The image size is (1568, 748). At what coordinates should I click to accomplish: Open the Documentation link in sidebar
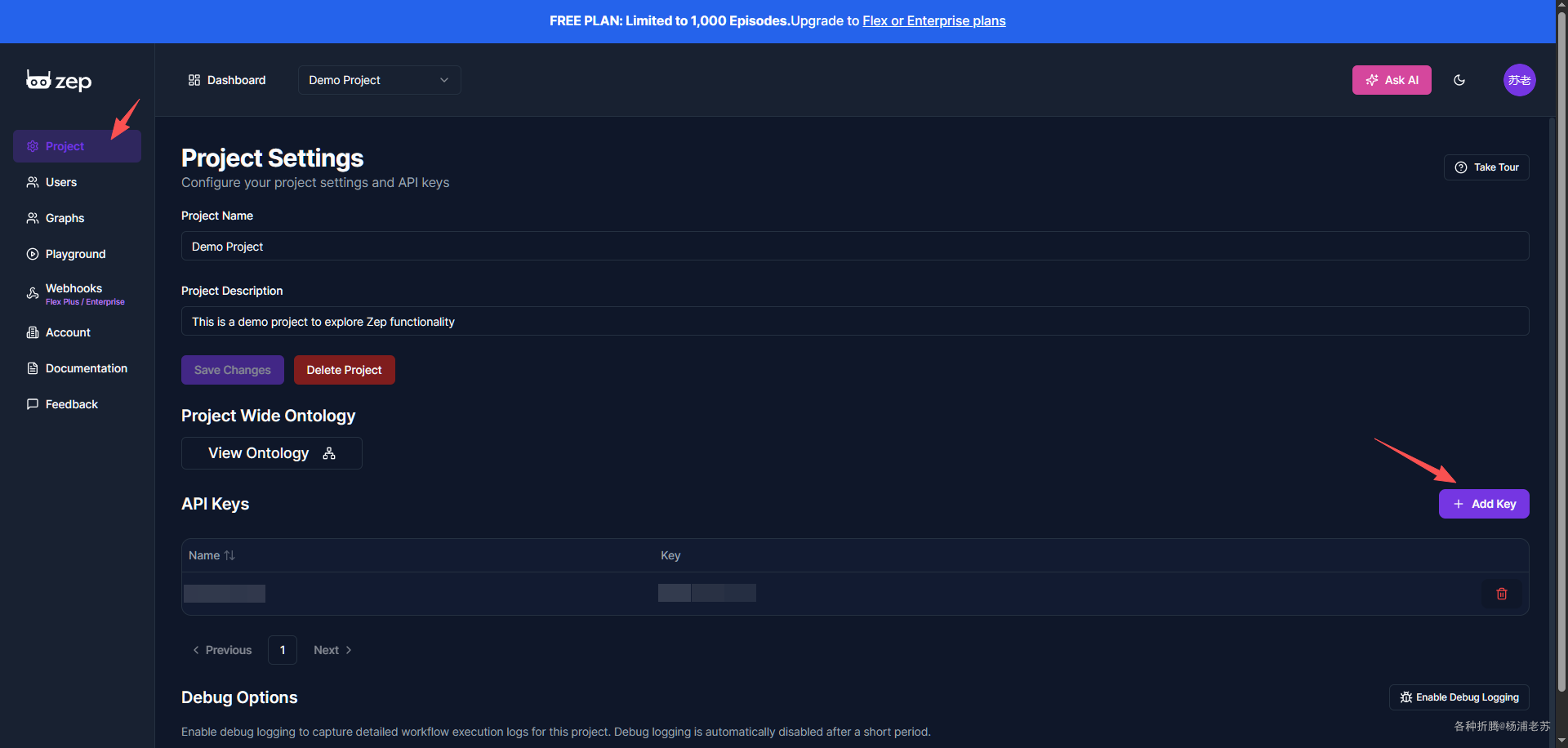click(77, 368)
